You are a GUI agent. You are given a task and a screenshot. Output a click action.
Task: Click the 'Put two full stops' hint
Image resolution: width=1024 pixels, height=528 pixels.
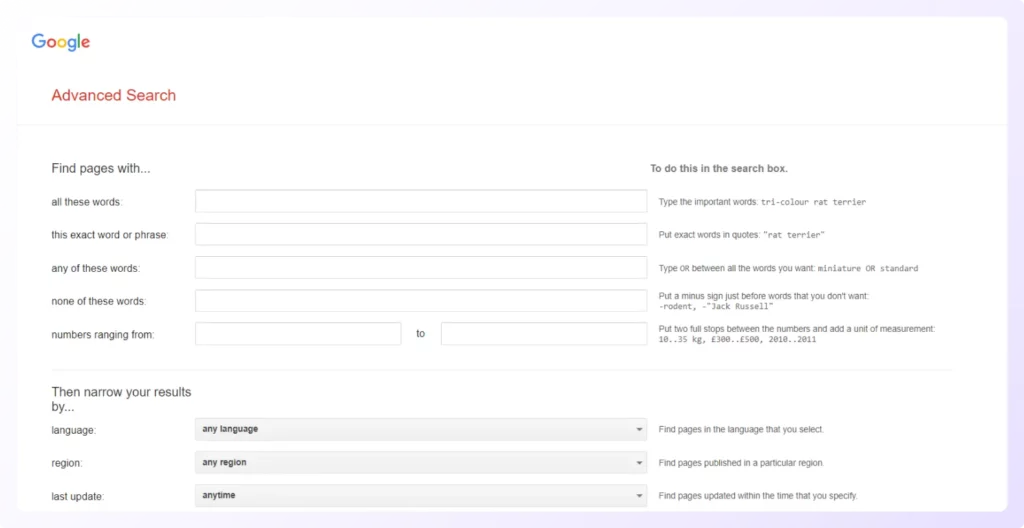pos(797,334)
